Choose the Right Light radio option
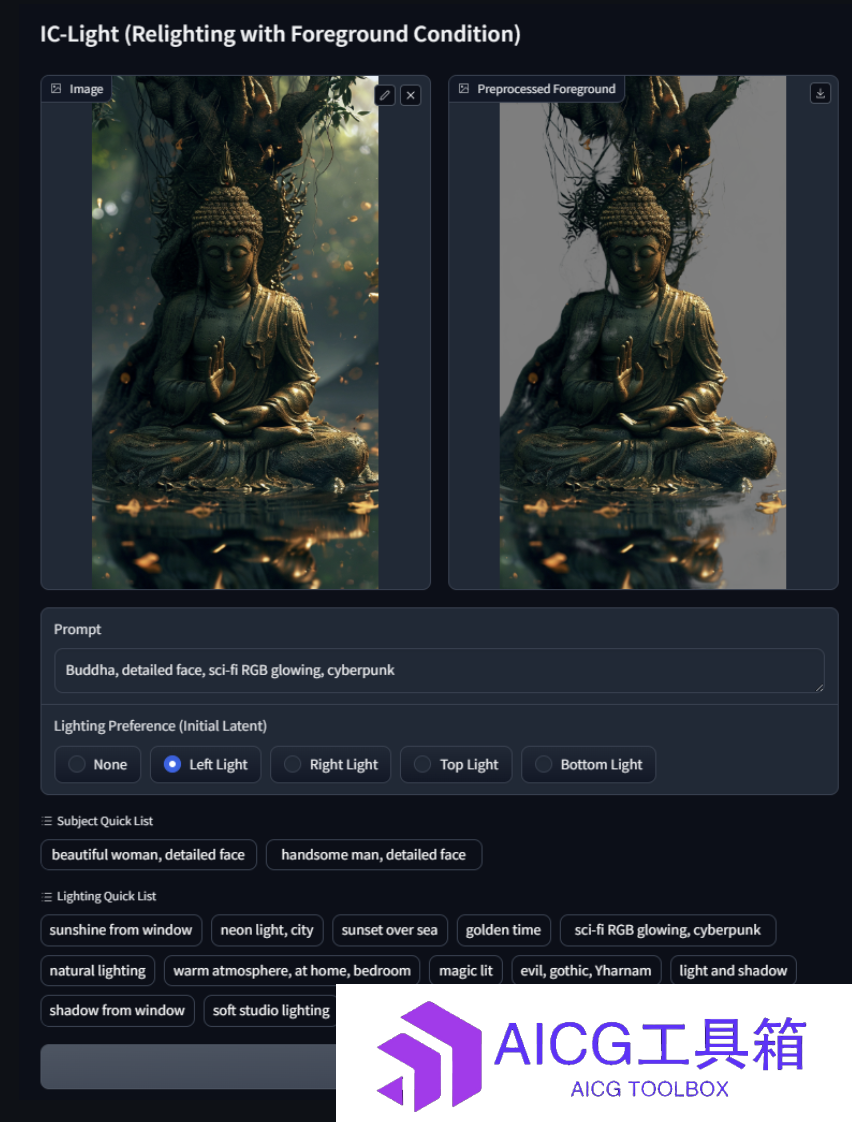Viewport: 852px width, 1122px height. coord(330,764)
